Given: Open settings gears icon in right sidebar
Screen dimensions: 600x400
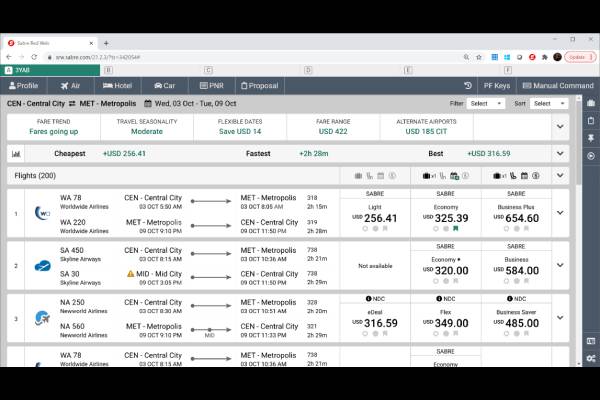Looking at the screenshot, I should [x=591, y=359].
